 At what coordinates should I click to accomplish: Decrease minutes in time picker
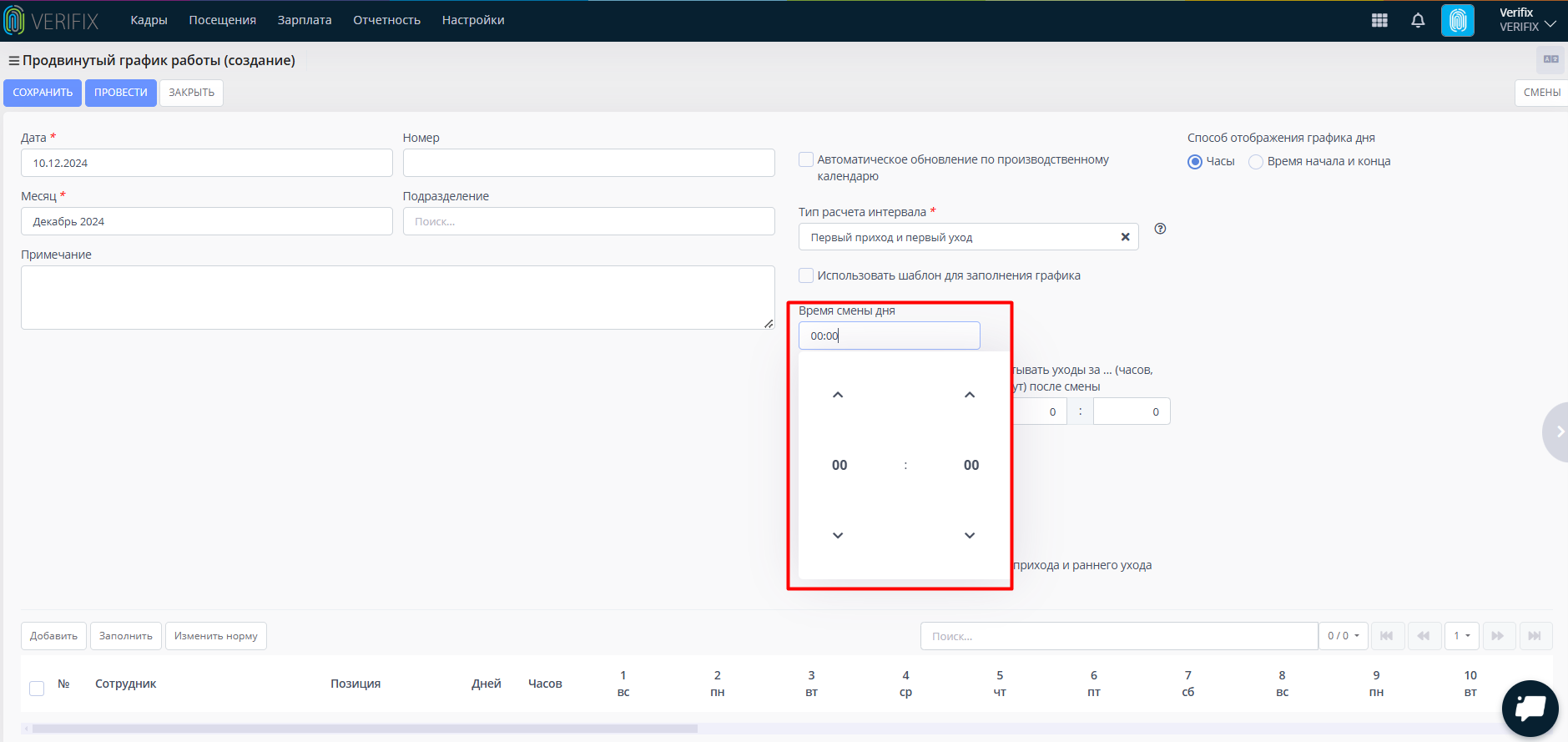(970, 535)
